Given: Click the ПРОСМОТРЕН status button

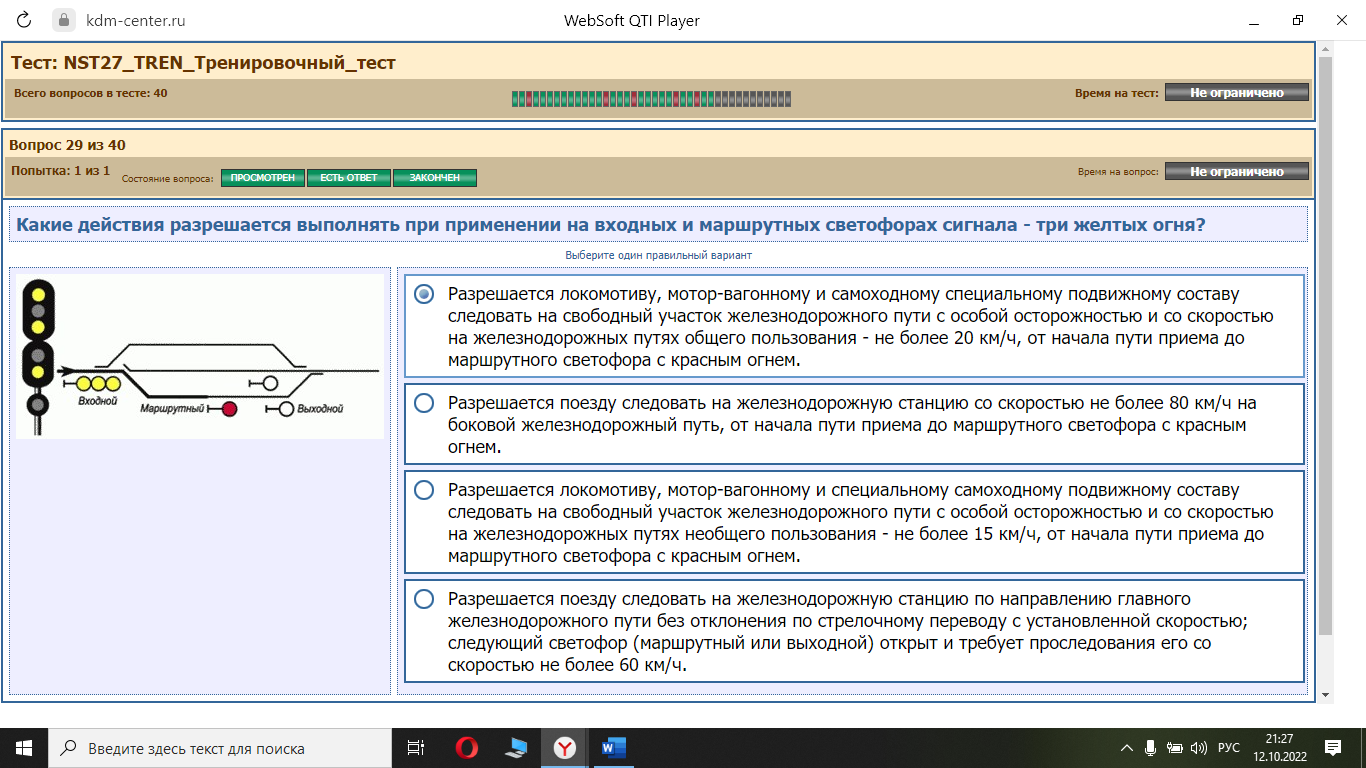Looking at the screenshot, I should [263, 178].
